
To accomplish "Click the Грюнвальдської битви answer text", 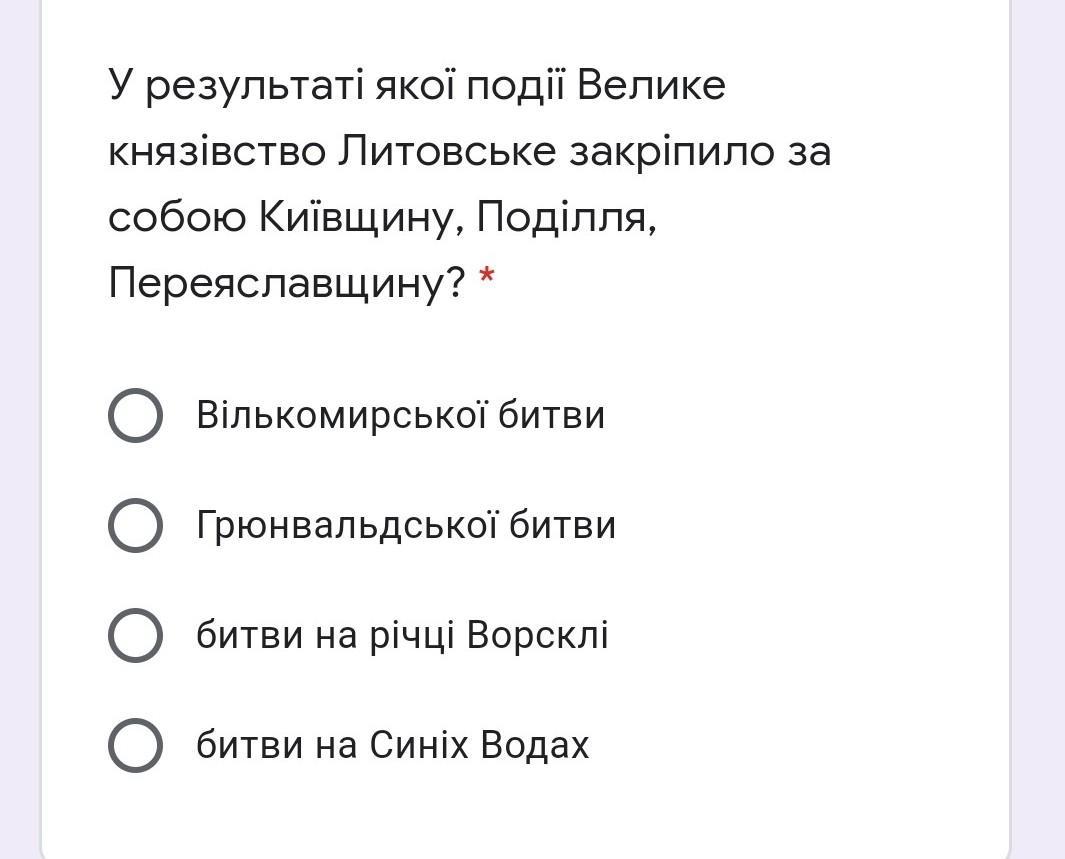I will pyautogui.click(x=405, y=525).
